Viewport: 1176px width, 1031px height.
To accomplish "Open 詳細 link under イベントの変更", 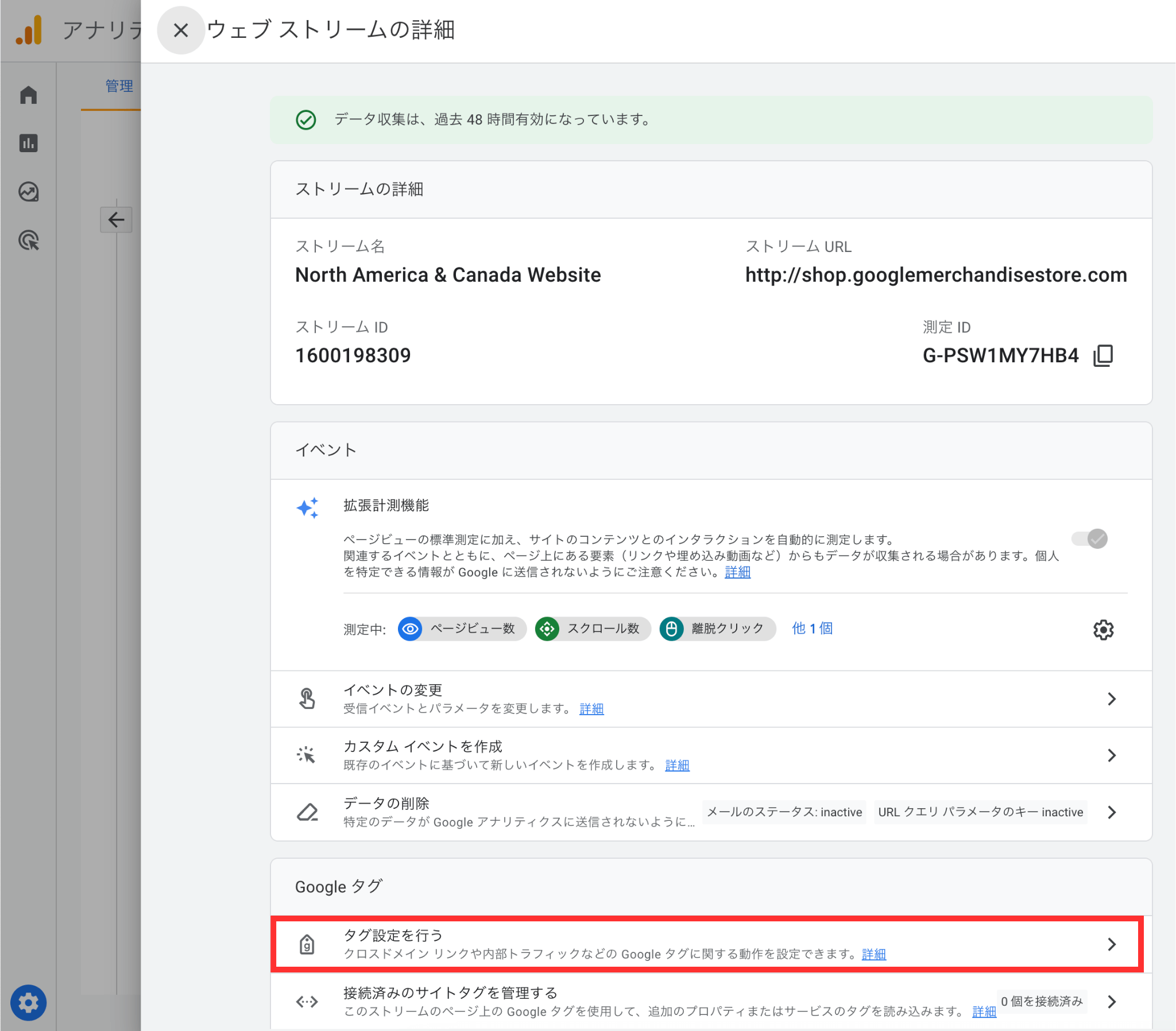I will pos(591,709).
